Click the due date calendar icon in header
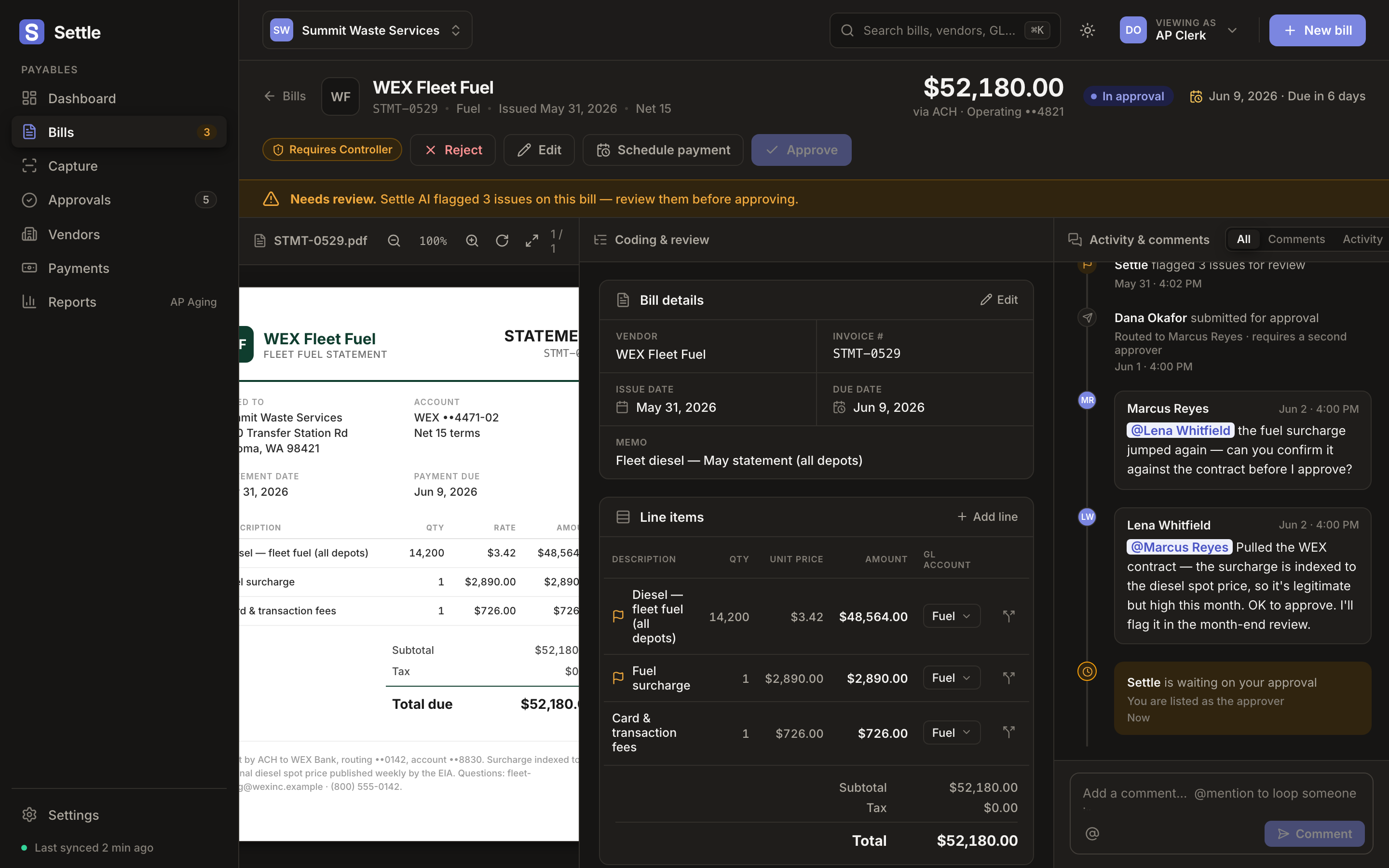 pyautogui.click(x=1196, y=96)
